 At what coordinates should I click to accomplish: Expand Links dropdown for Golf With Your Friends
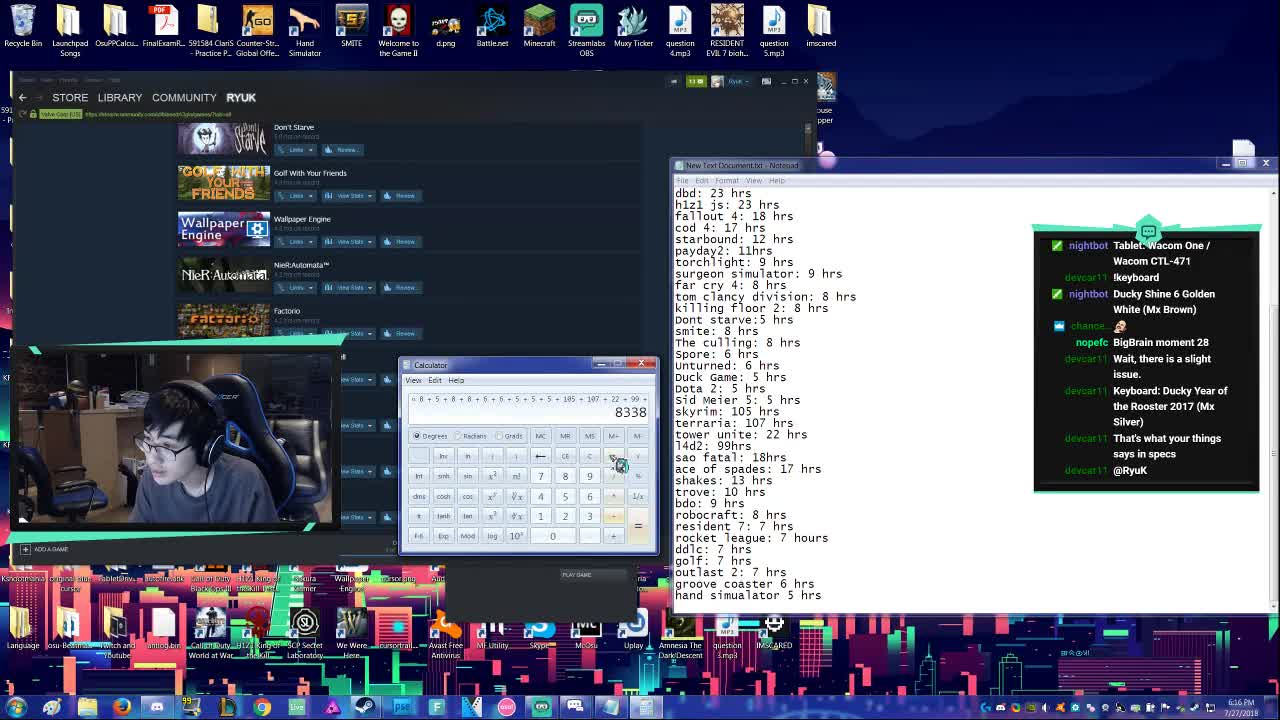pos(296,196)
